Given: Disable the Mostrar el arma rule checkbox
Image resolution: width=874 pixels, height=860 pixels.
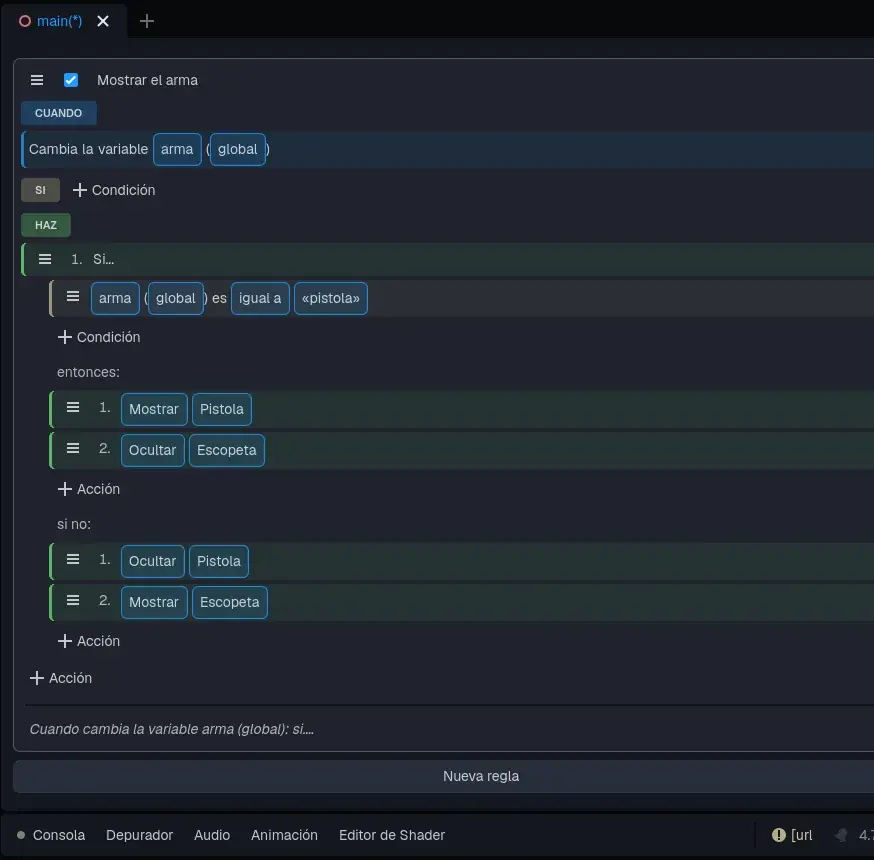Looking at the screenshot, I should pyautogui.click(x=71, y=80).
